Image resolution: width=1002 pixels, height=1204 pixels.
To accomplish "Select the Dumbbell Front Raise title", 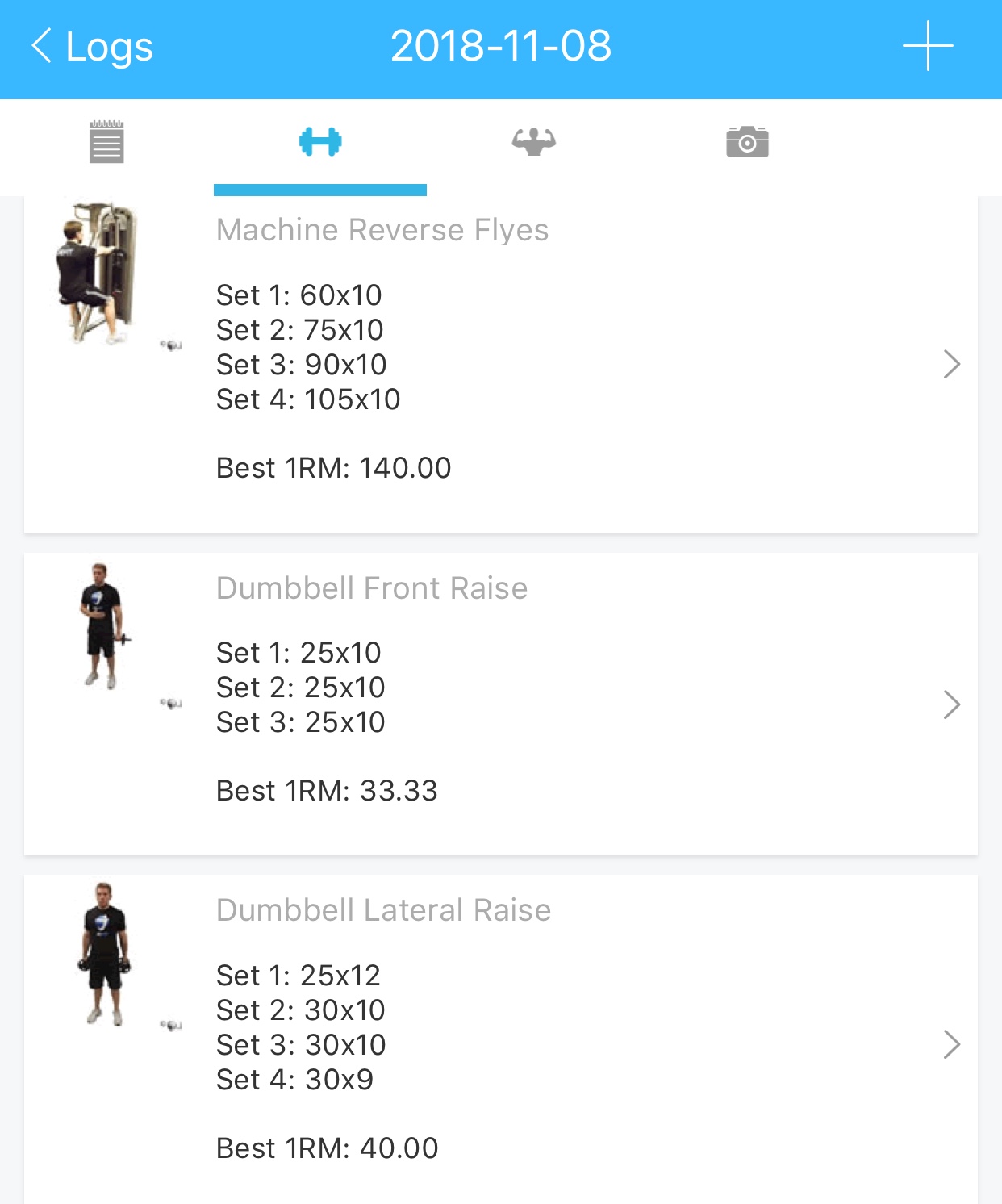I will tap(372, 588).
